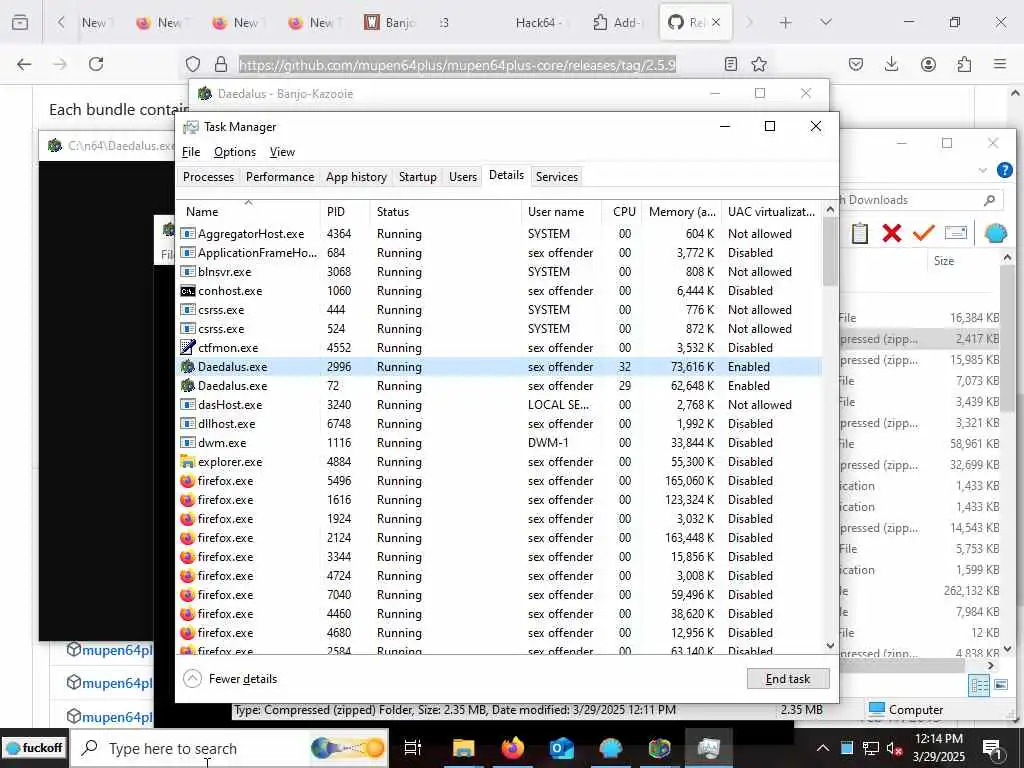Sort processes by Name column header

coord(248,212)
